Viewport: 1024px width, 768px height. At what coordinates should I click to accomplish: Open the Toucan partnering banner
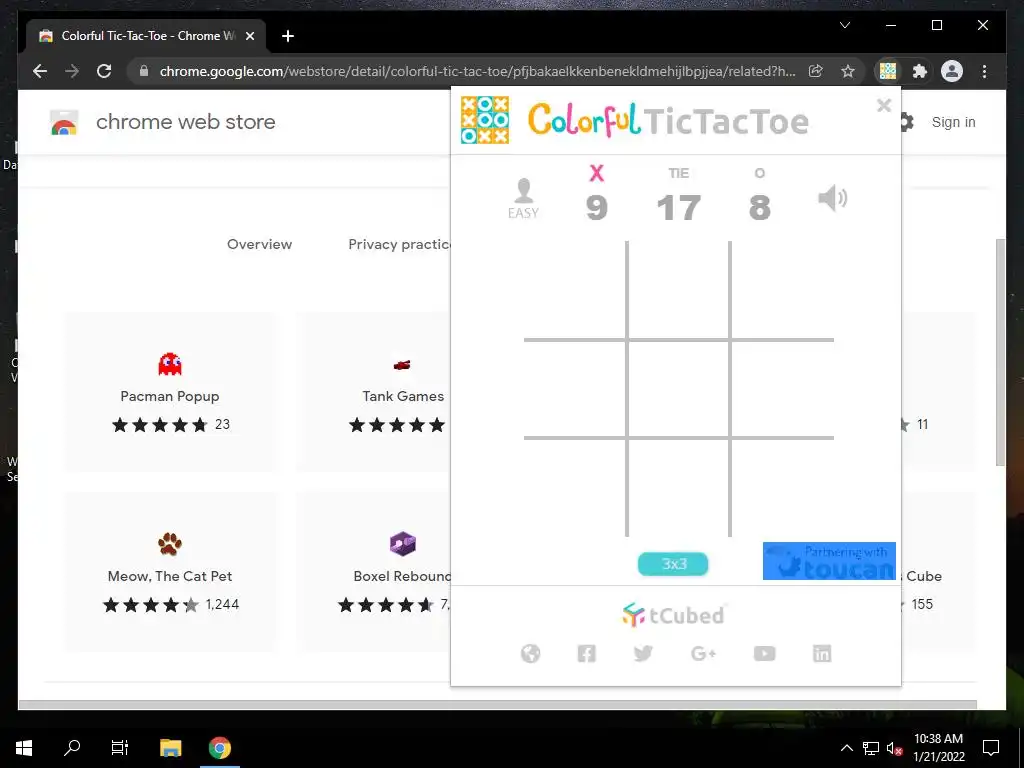point(829,561)
